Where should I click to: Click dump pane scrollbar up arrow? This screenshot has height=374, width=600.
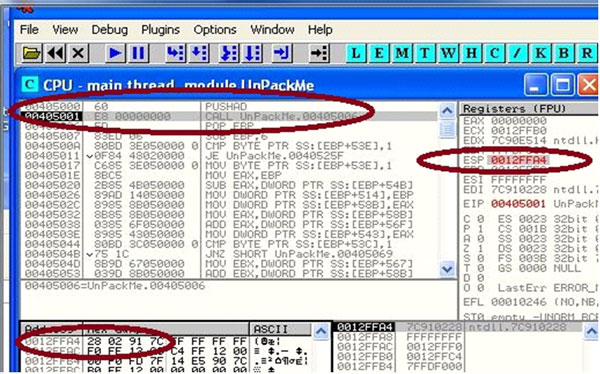pyautogui.click(x=321, y=332)
